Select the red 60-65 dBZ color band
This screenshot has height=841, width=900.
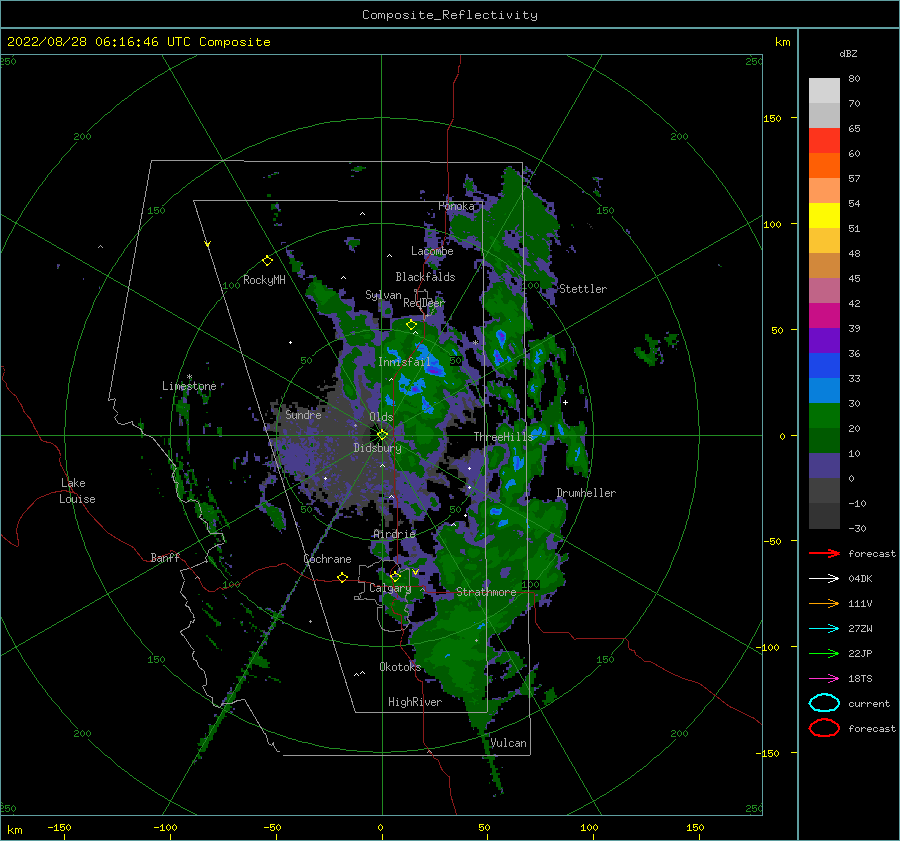[x=824, y=141]
